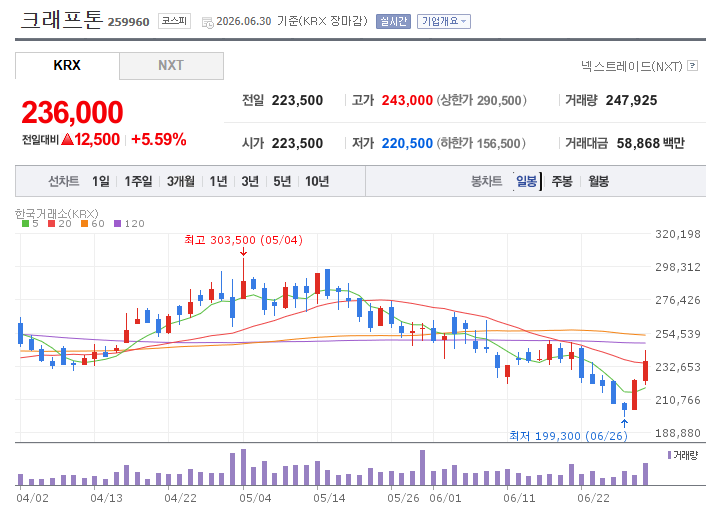Select the 3개월 line chart period
This screenshot has height=512, width=706.
(181, 181)
